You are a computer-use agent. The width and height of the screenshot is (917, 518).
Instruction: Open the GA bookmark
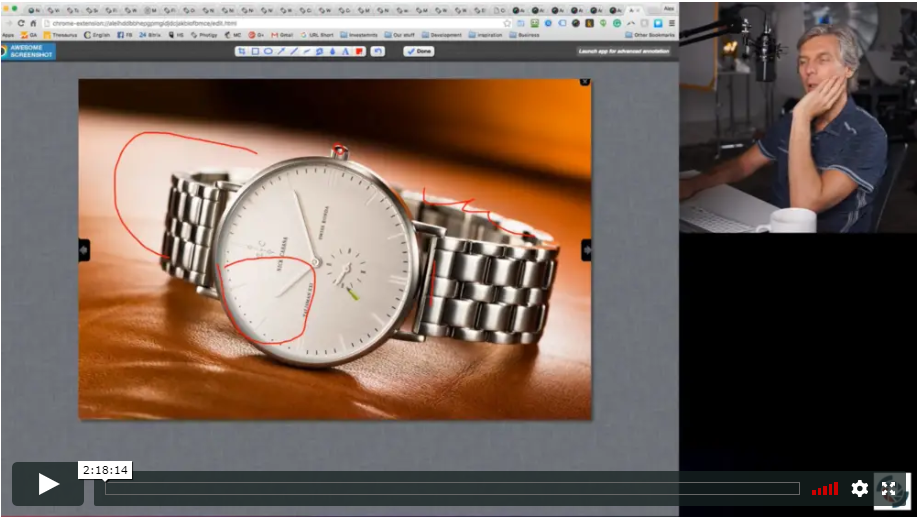pos(29,35)
